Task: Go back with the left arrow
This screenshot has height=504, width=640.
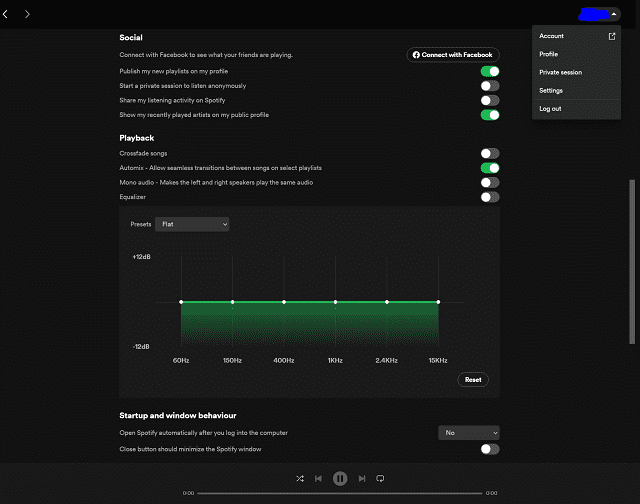Action: point(5,14)
